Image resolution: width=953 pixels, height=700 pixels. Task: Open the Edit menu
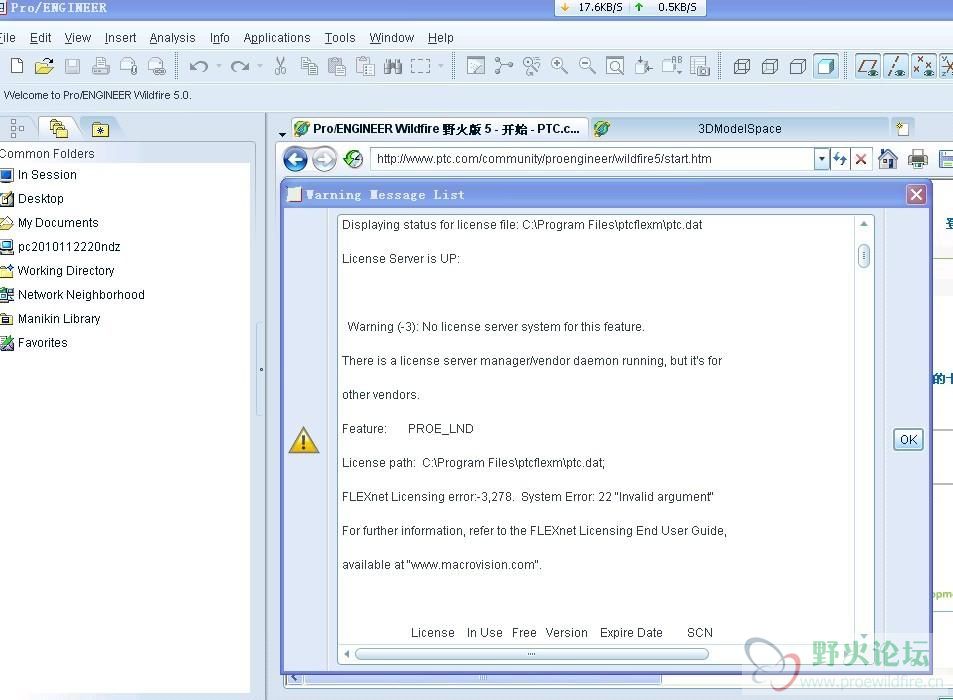(x=41, y=38)
